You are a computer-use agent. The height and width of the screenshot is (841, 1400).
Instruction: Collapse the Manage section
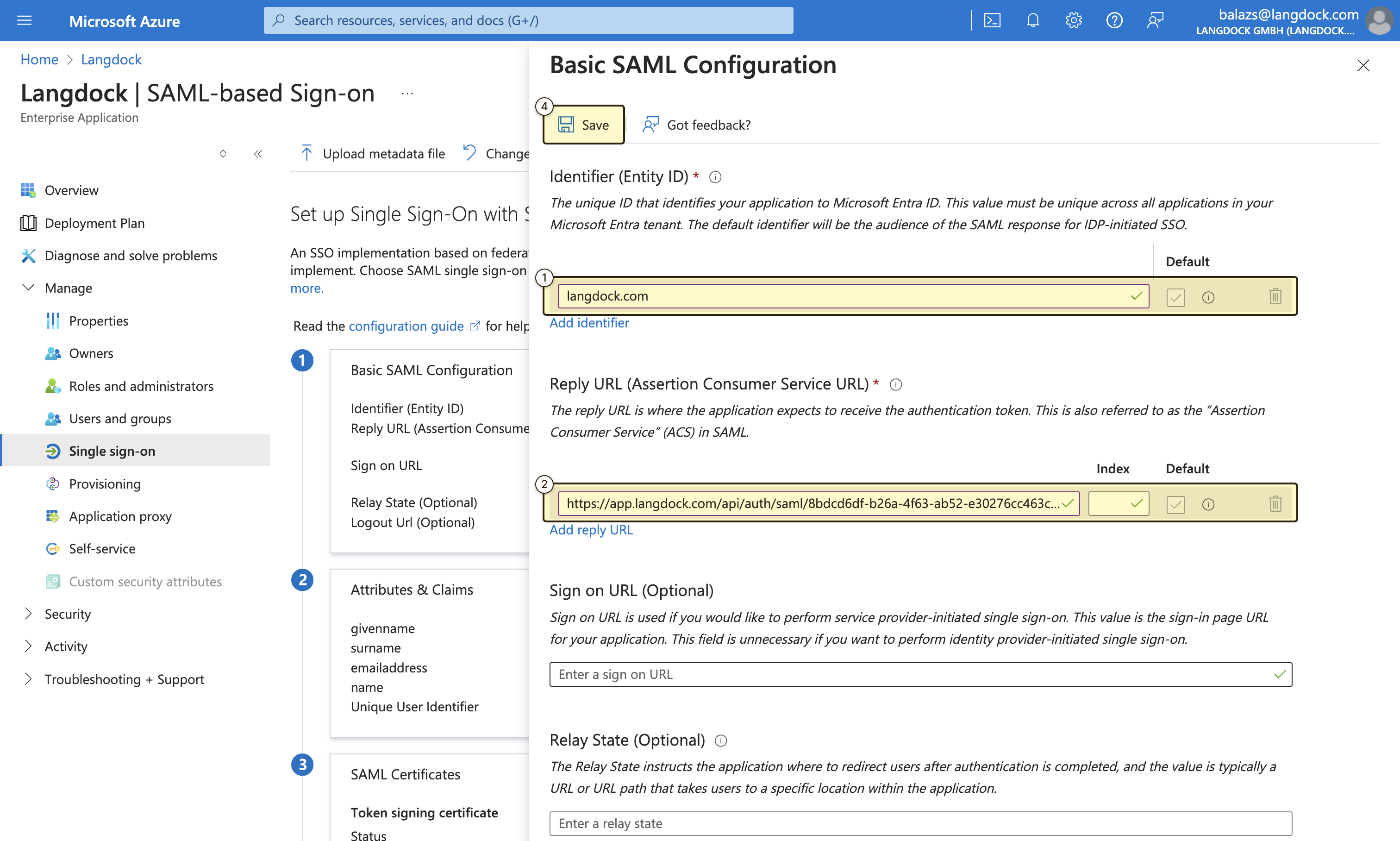click(56, 289)
